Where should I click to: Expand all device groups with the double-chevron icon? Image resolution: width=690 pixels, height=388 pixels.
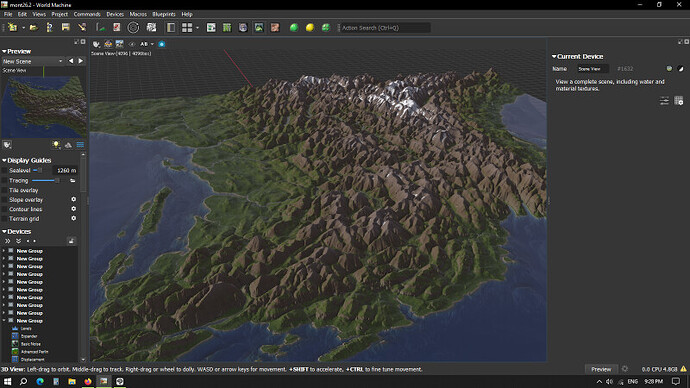click(x=7, y=241)
